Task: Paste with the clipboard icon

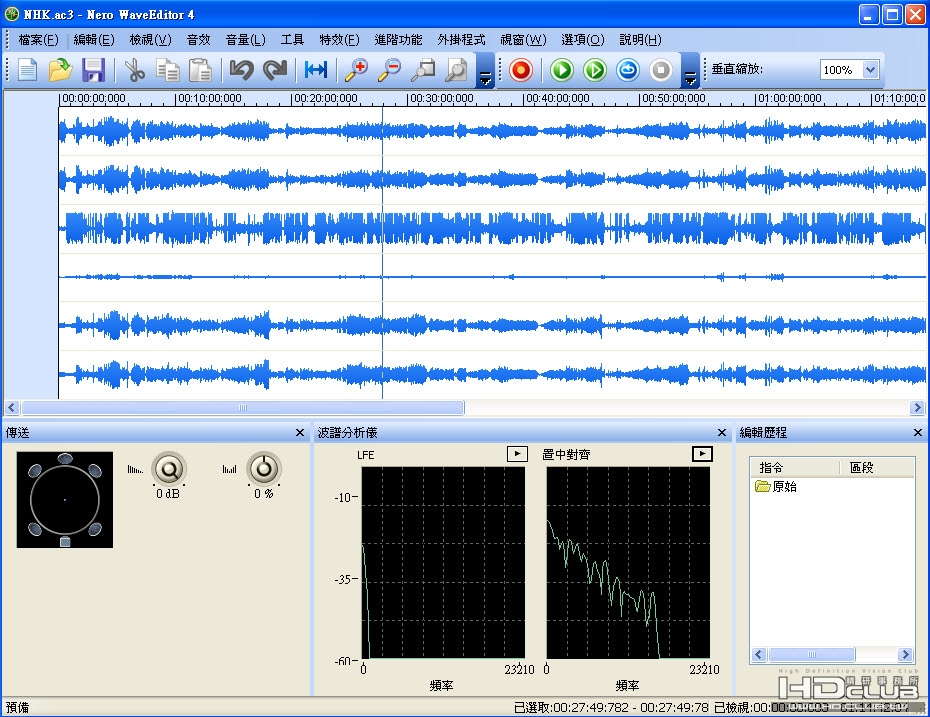Action: click(200, 70)
